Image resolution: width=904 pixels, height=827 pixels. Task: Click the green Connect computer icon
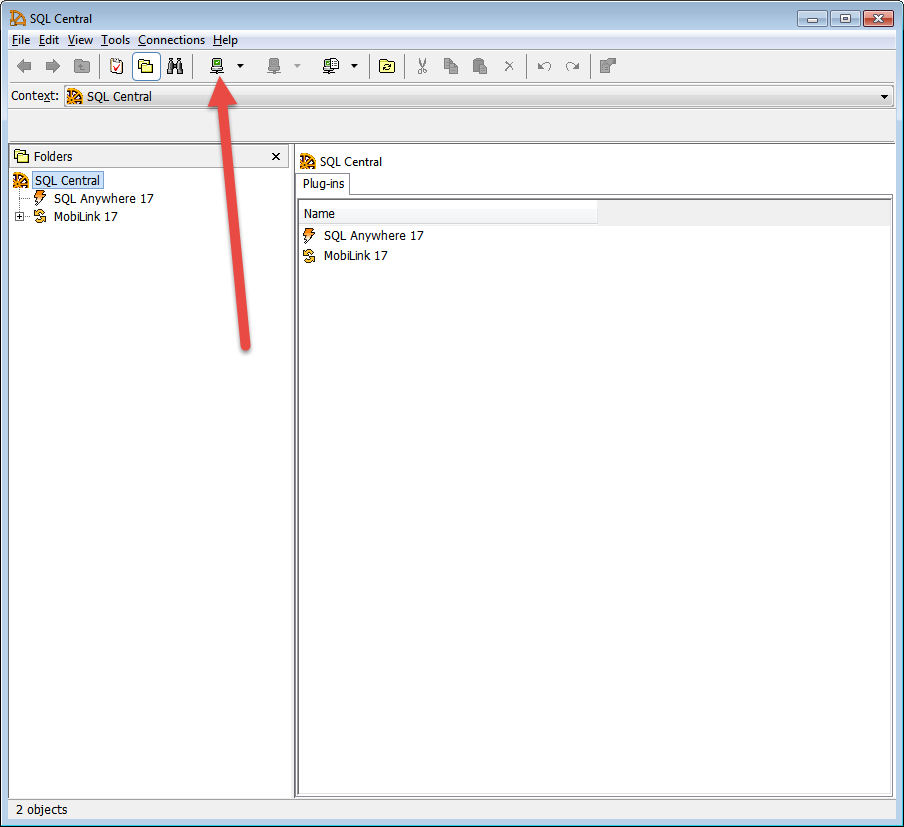point(217,66)
